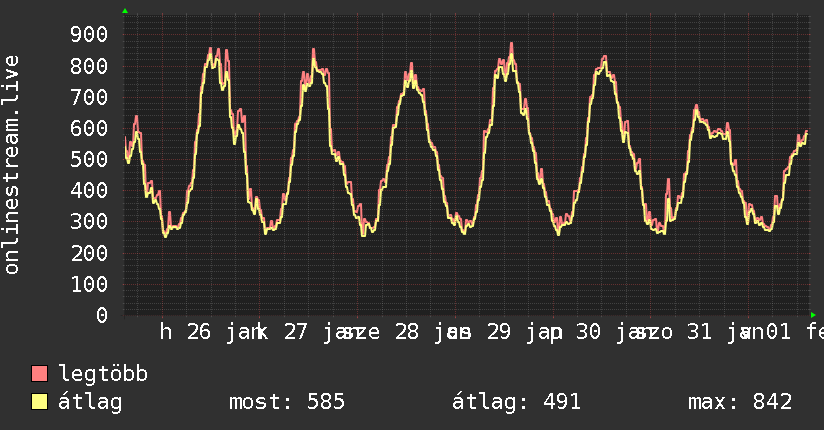Click the 'most: 585' value

287,402
